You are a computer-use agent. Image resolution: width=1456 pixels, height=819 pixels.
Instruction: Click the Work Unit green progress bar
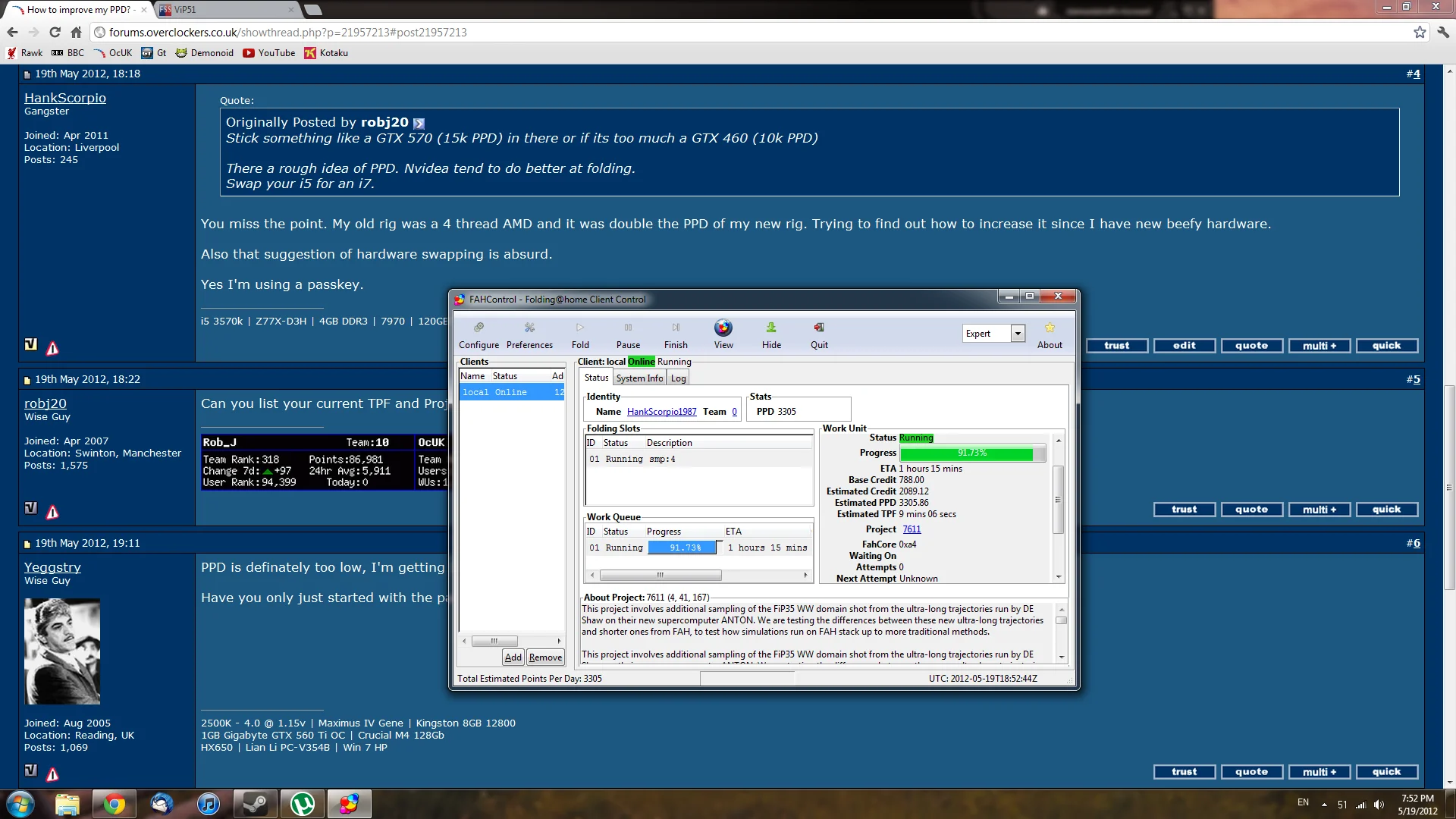(x=972, y=453)
